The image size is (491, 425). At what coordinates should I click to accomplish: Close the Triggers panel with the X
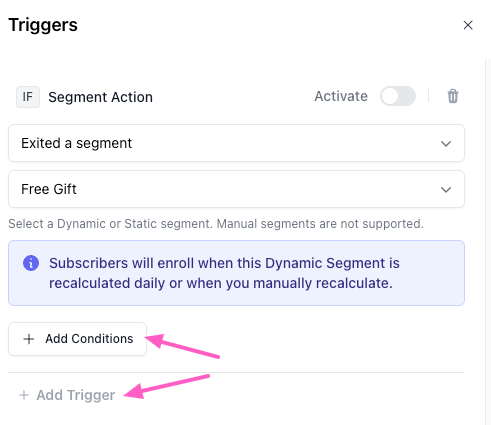coord(468,25)
